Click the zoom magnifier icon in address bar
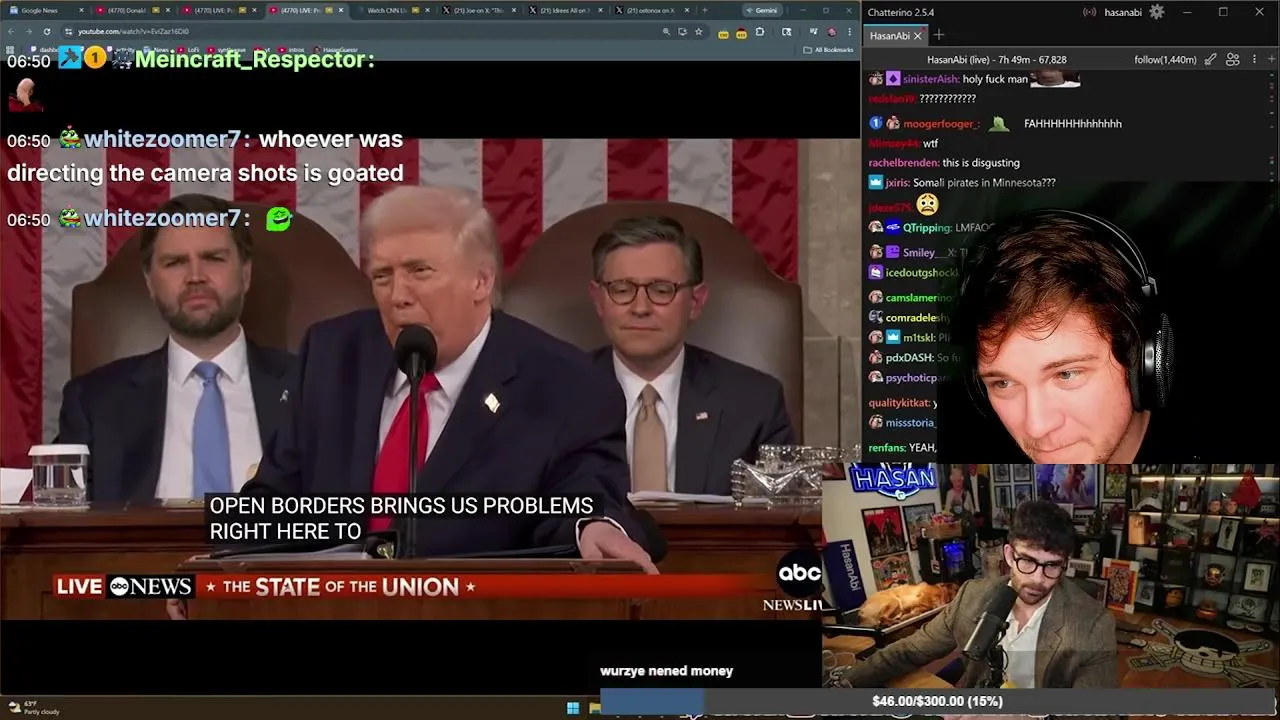The image size is (1280, 720). tap(666, 31)
